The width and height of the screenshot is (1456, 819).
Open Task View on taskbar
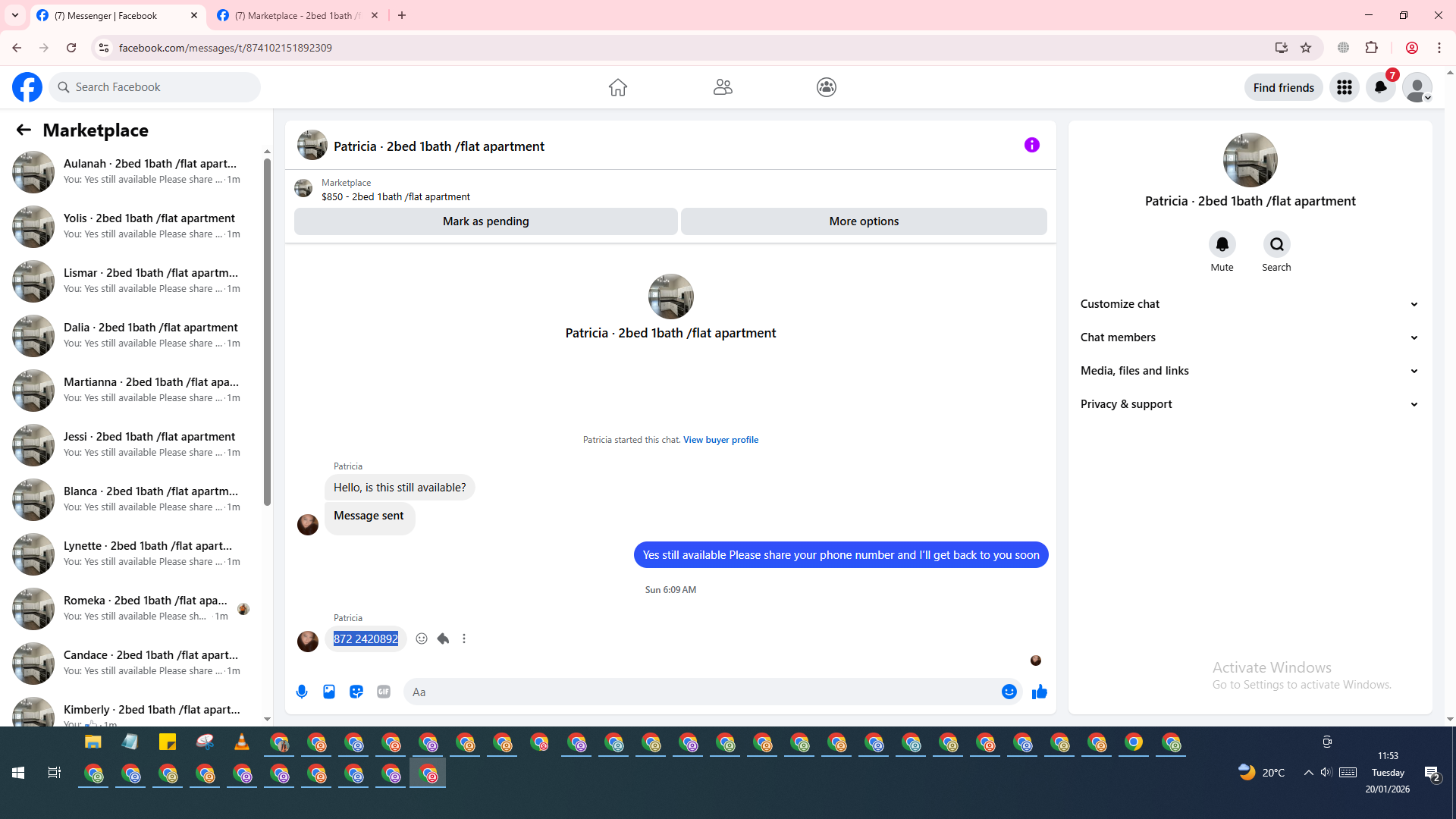[55, 773]
